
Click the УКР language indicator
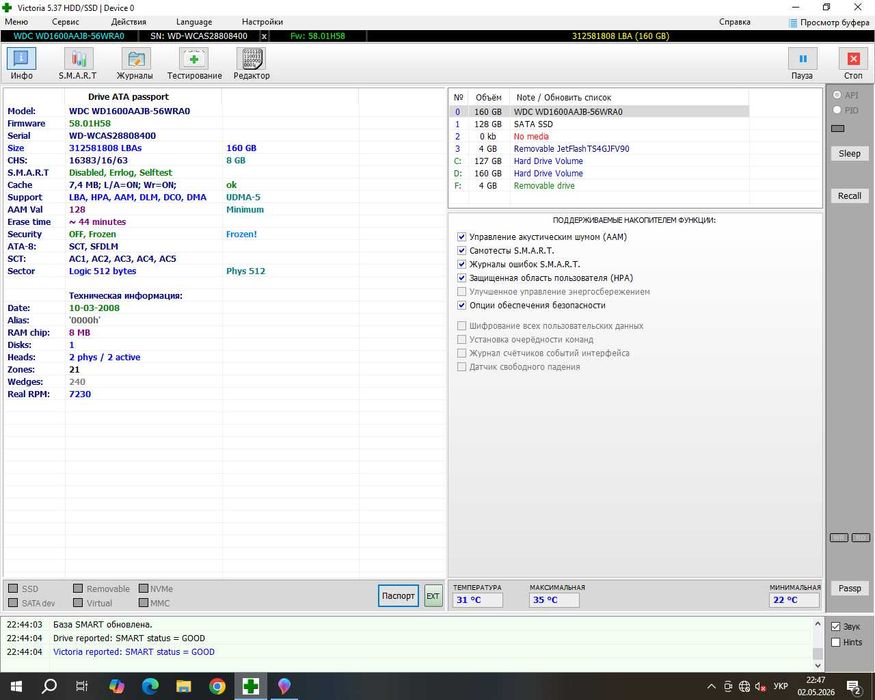click(x=780, y=686)
